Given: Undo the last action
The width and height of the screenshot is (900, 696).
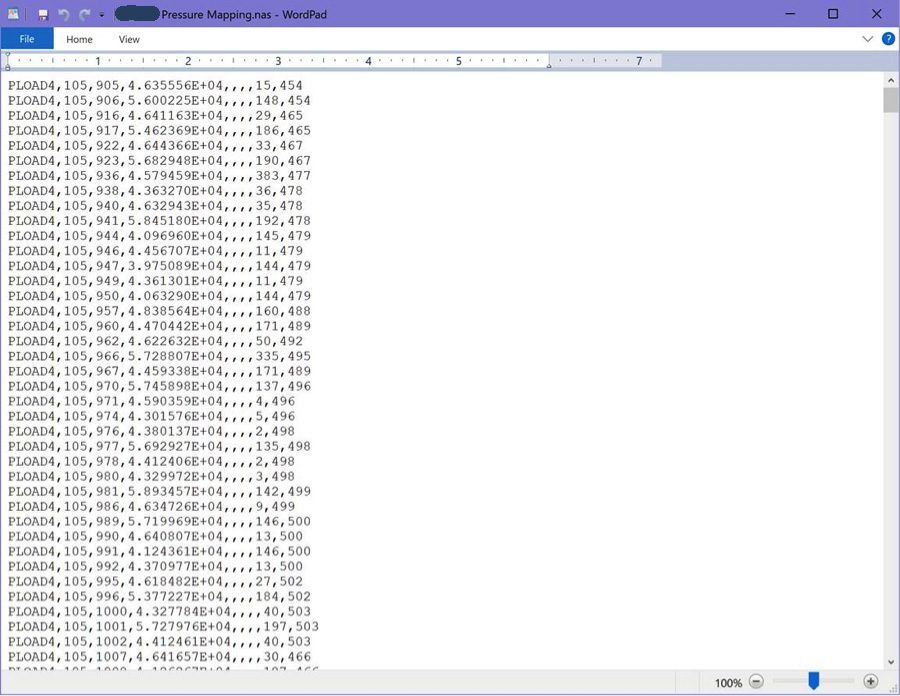Looking at the screenshot, I should click(x=64, y=15).
